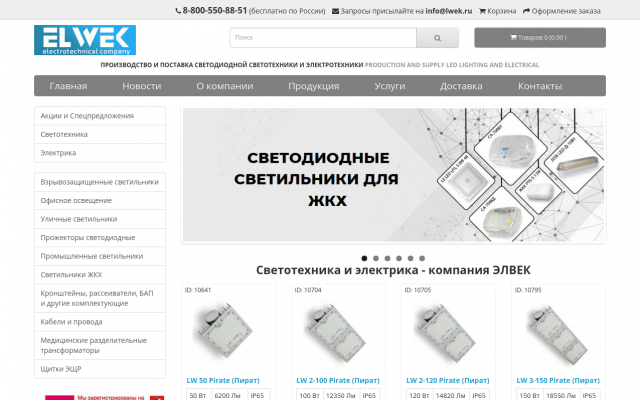Click the 6200 Лм spec cell
Viewport: 640px width, 400px height.
pyautogui.click(x=227, y=395)
